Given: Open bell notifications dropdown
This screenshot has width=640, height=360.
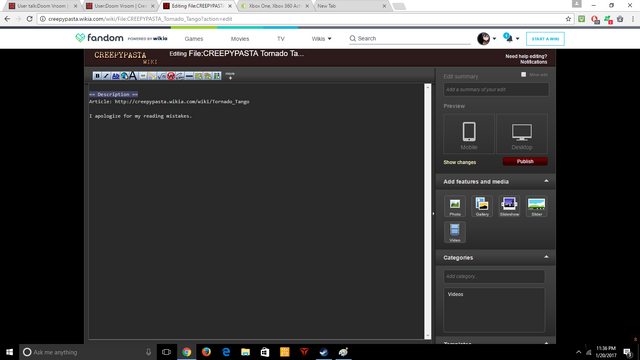Looking at the screenshot, I should (511, 38).
